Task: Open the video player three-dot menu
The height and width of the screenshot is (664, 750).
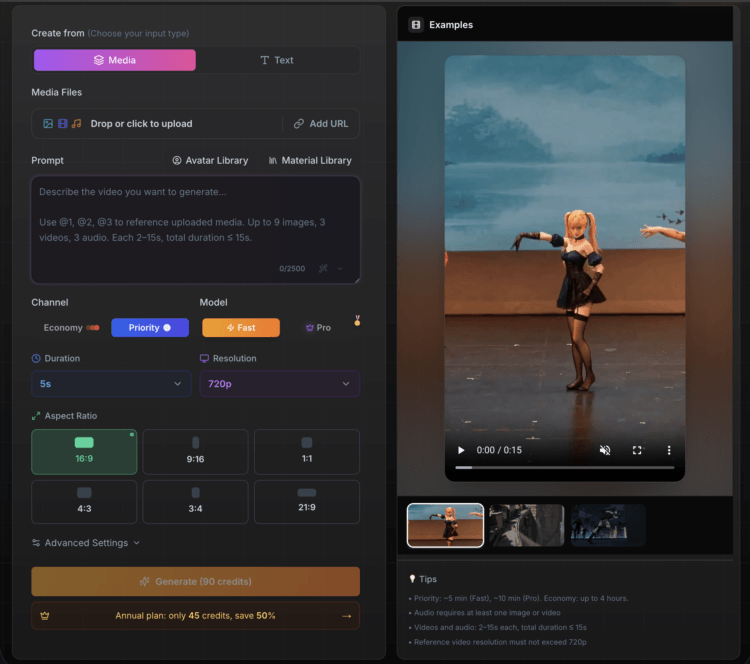Action: click(669, 450)
